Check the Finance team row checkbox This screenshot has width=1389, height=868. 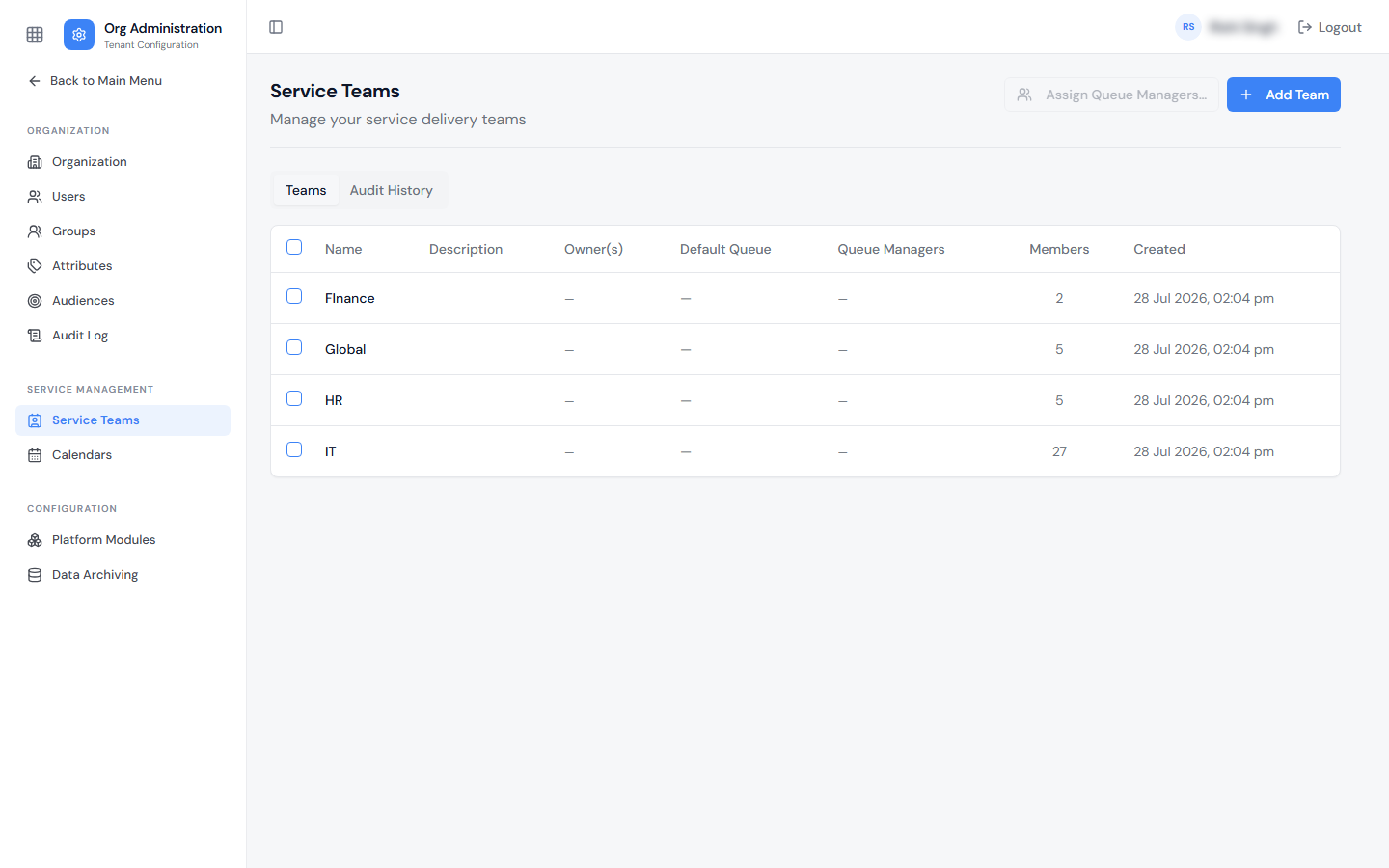pyautogui.click(x=294, y=296)
